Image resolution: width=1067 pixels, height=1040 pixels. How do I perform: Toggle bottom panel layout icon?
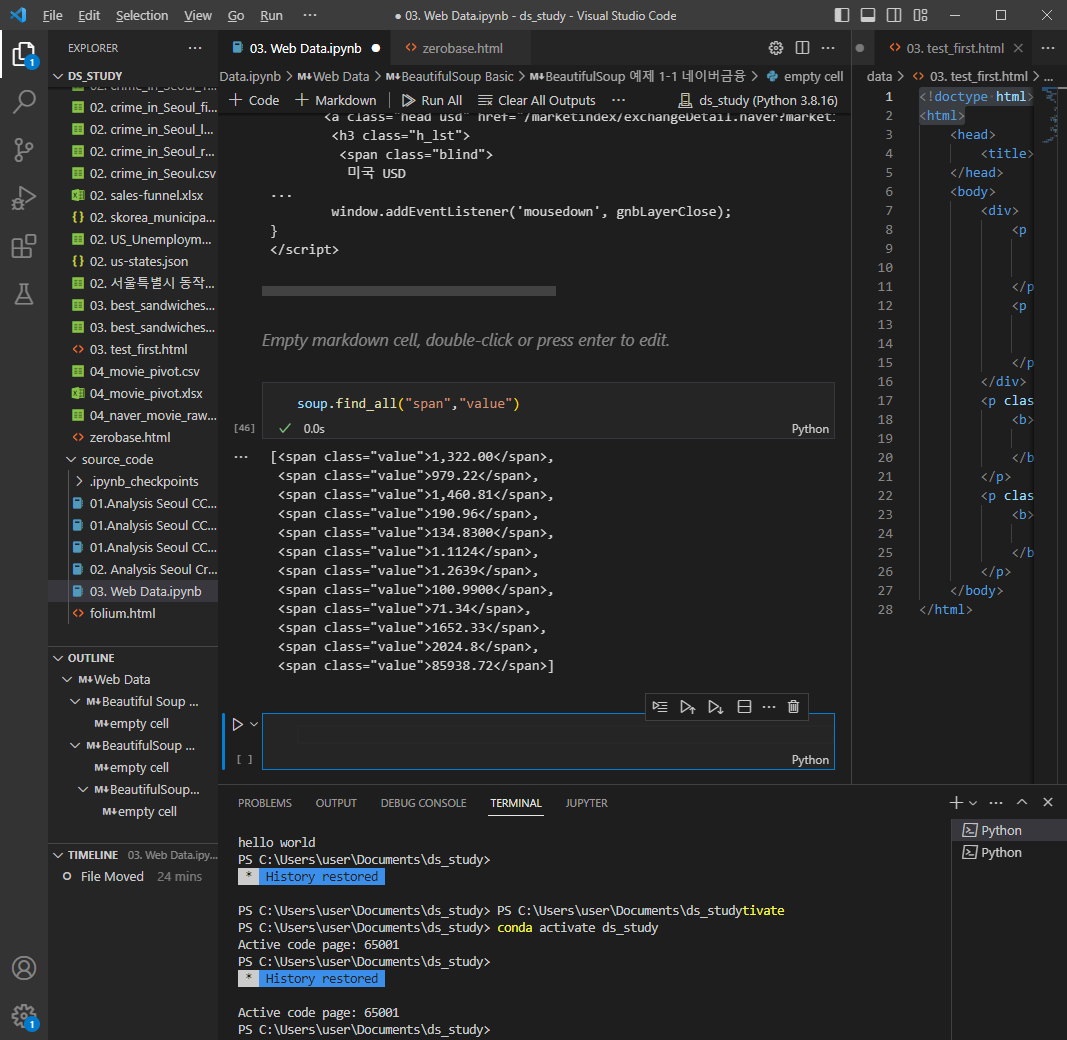click(x=868, y=15)
